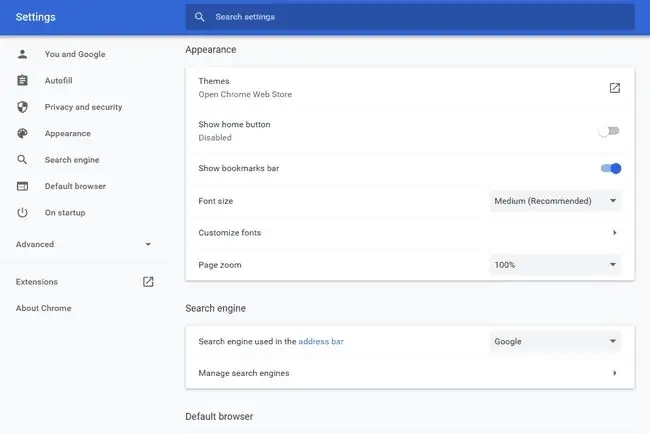
Task: Open the Page zoom 100% dropdown
Action: point(555,265)
